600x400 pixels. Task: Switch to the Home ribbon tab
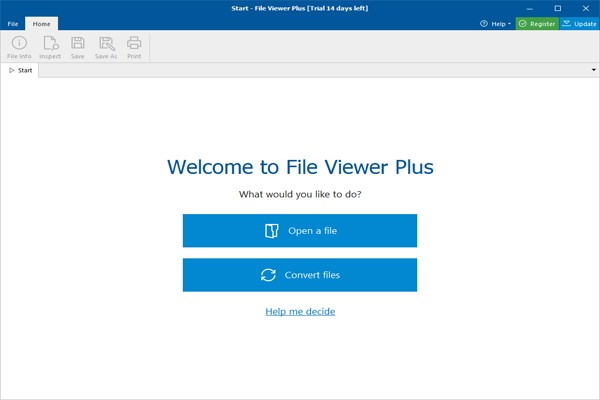click(x=41, y=24)
